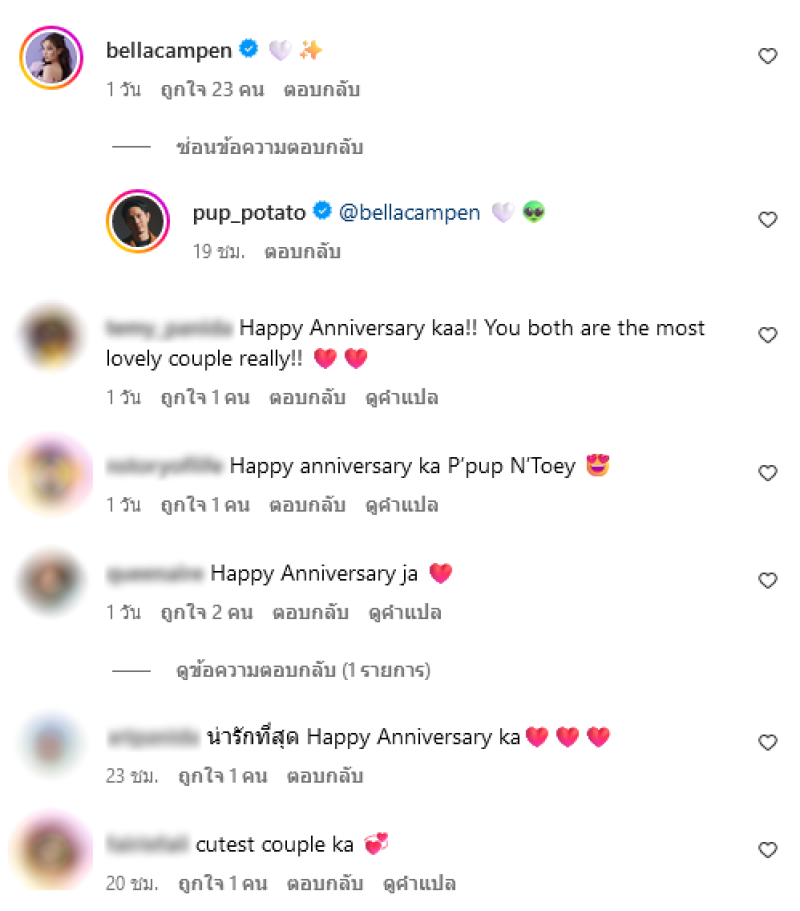Open the pup_potato username link
Viewport: 800px width, 911px height.
tap(249, 212)
